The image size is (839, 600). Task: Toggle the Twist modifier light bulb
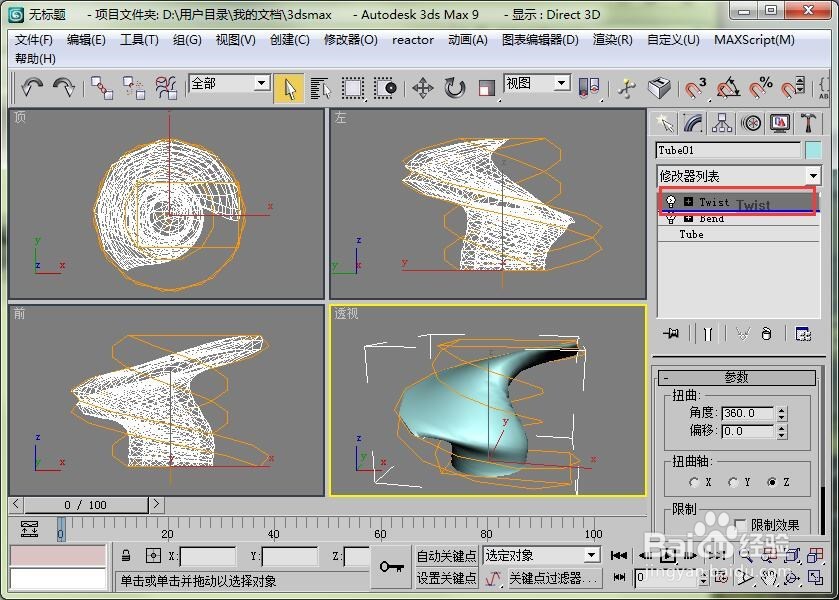(x=670, y=202)
